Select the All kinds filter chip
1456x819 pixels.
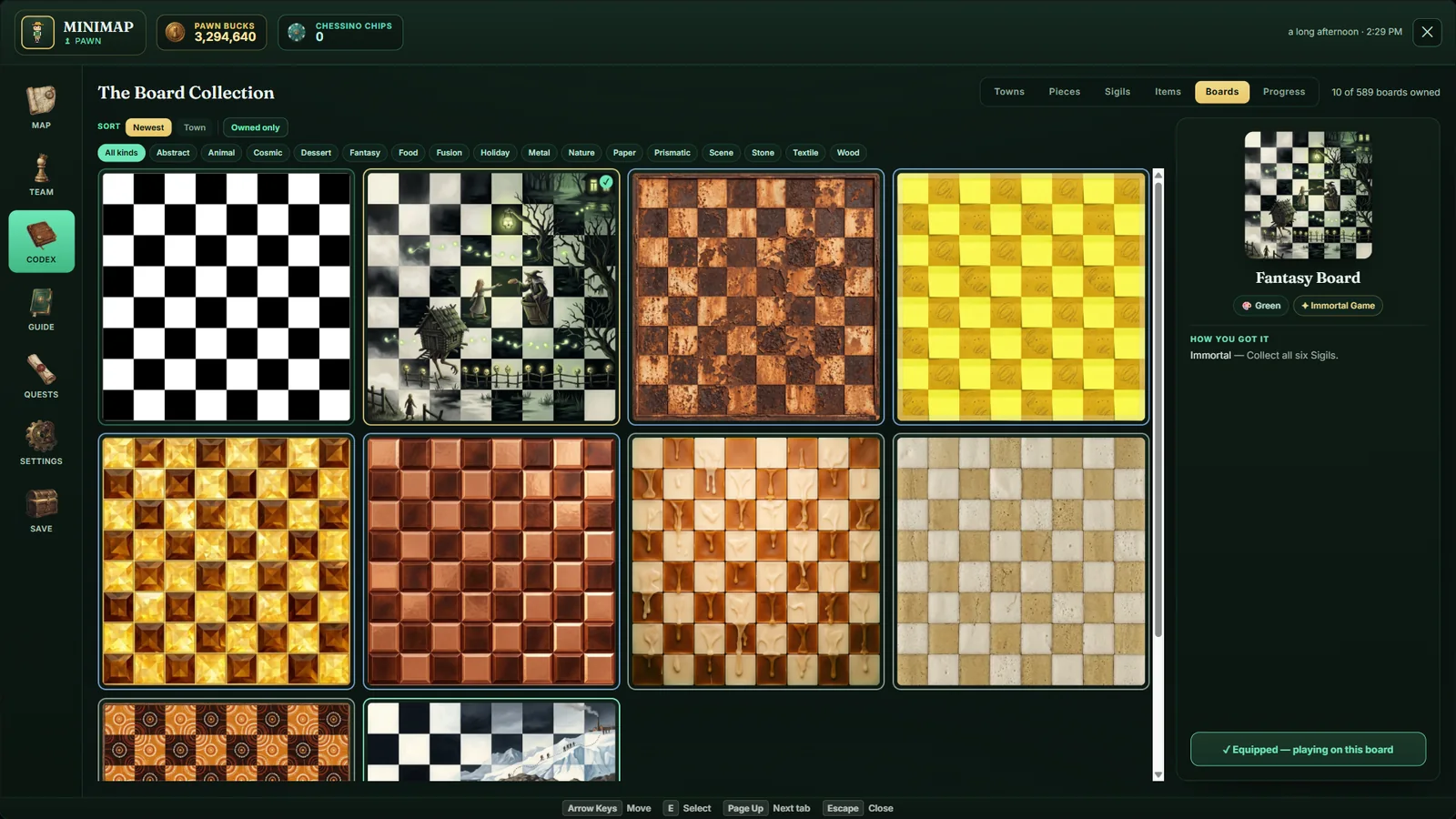point(121,153)
